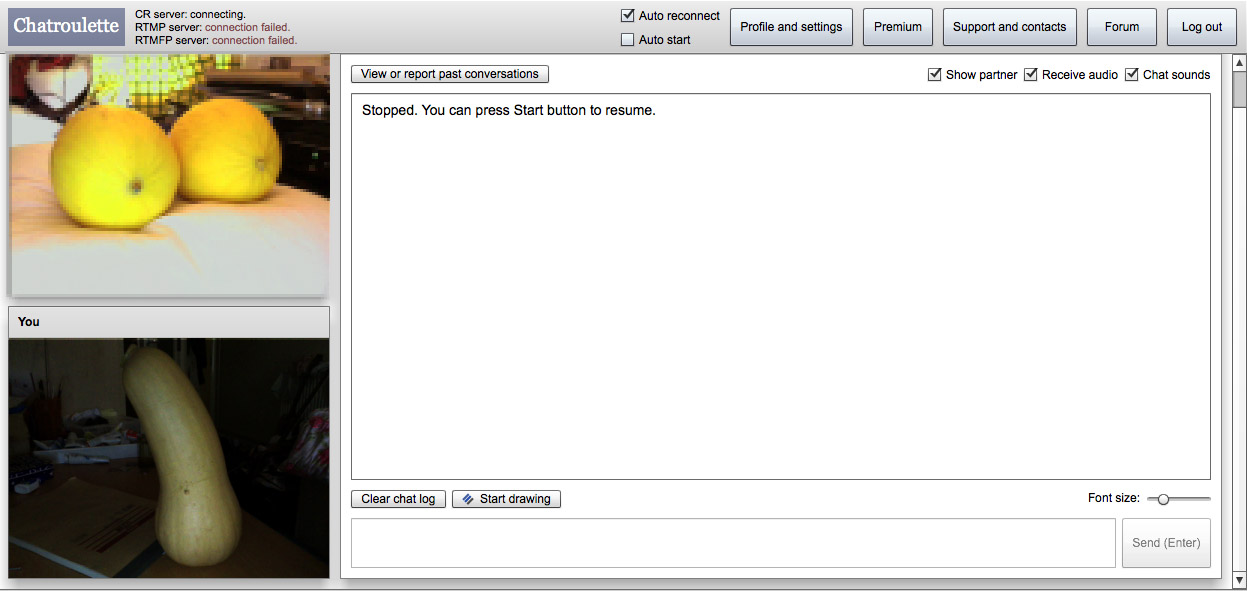Click the RTMFP server connection failed status
Screen dimensions: 1247x591
point(216,41)
